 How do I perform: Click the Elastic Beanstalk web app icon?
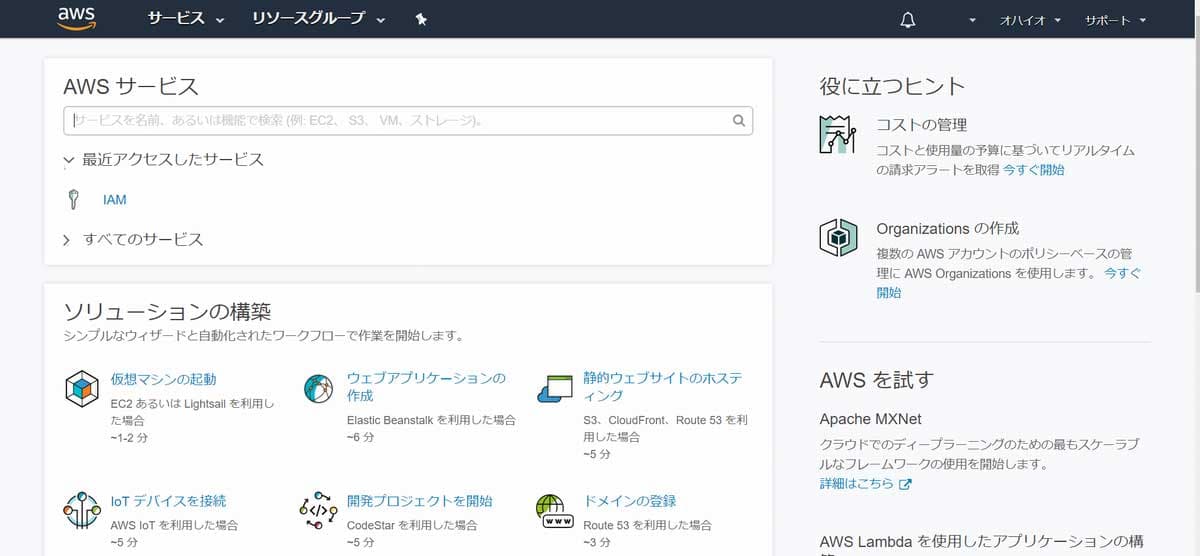tap(318, 388)
